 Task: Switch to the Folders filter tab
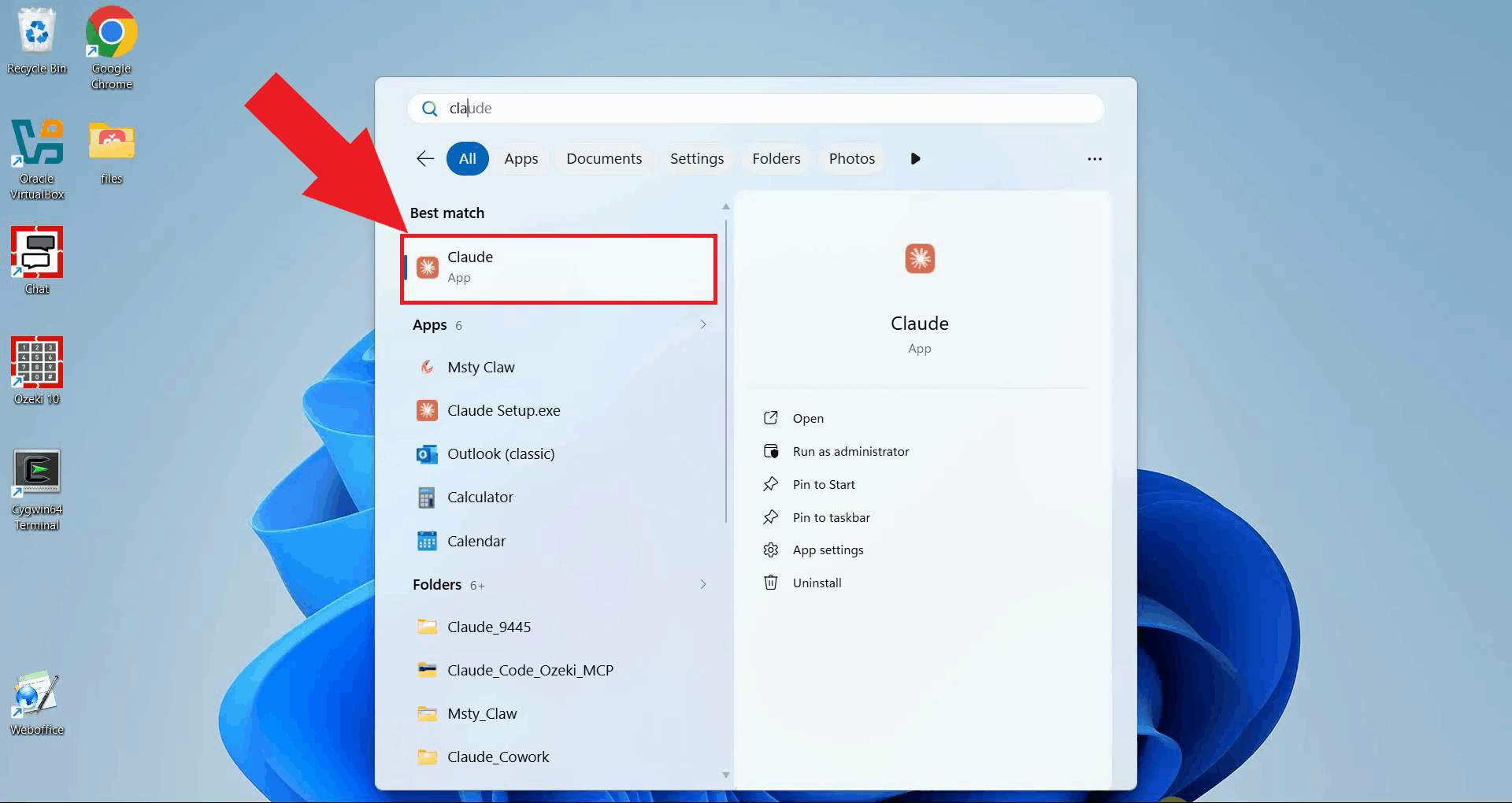(776, 159)
